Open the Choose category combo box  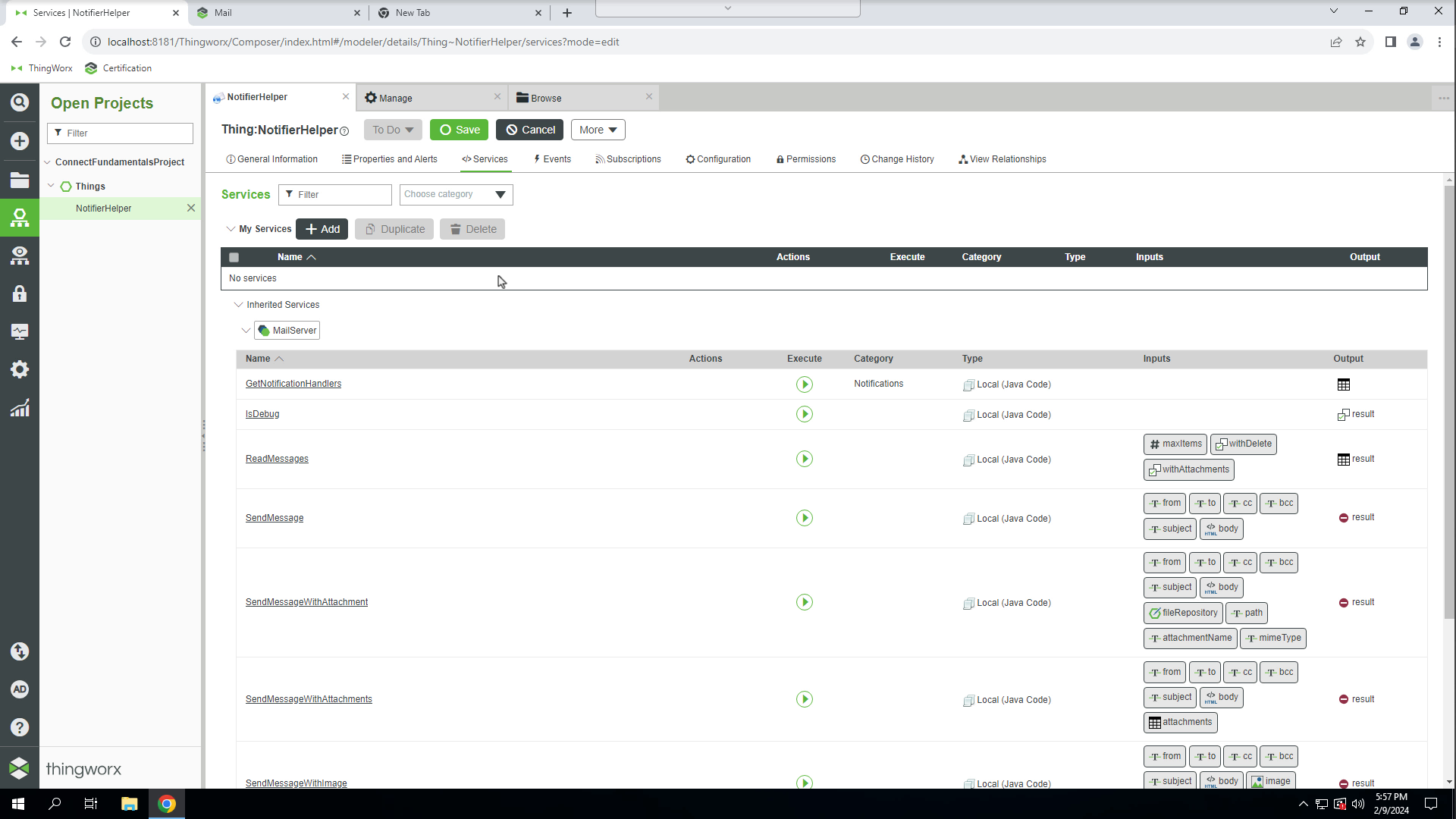[456, 195]
